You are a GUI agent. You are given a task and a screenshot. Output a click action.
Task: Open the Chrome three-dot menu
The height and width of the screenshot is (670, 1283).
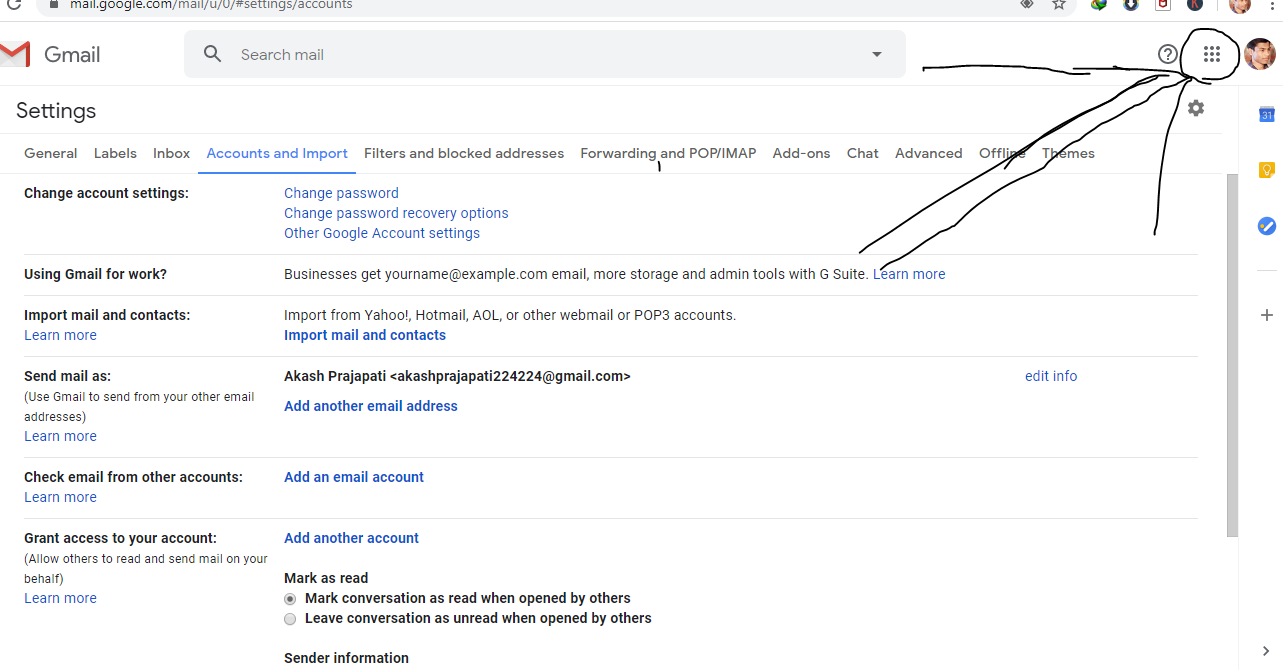[x=1272, y=4]
